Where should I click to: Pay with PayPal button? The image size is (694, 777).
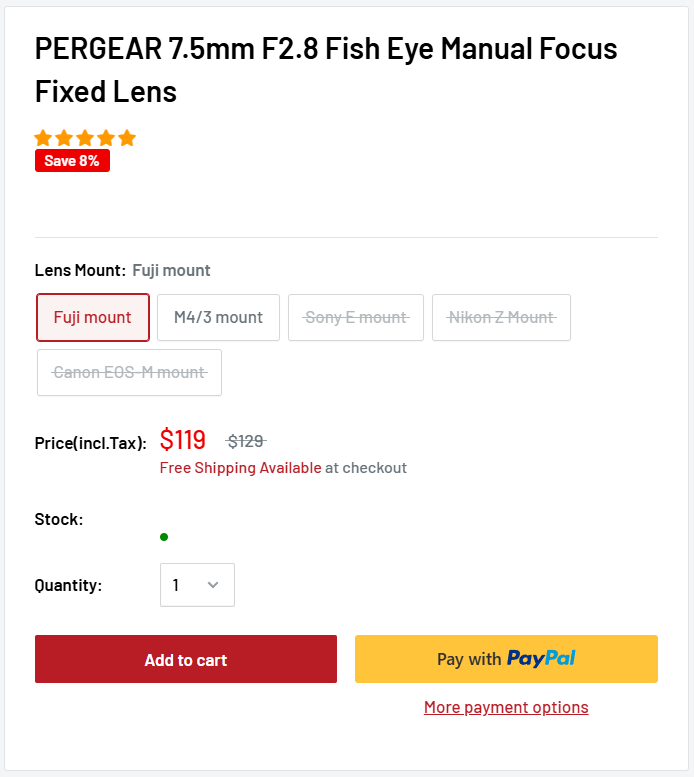pos(506,659)
